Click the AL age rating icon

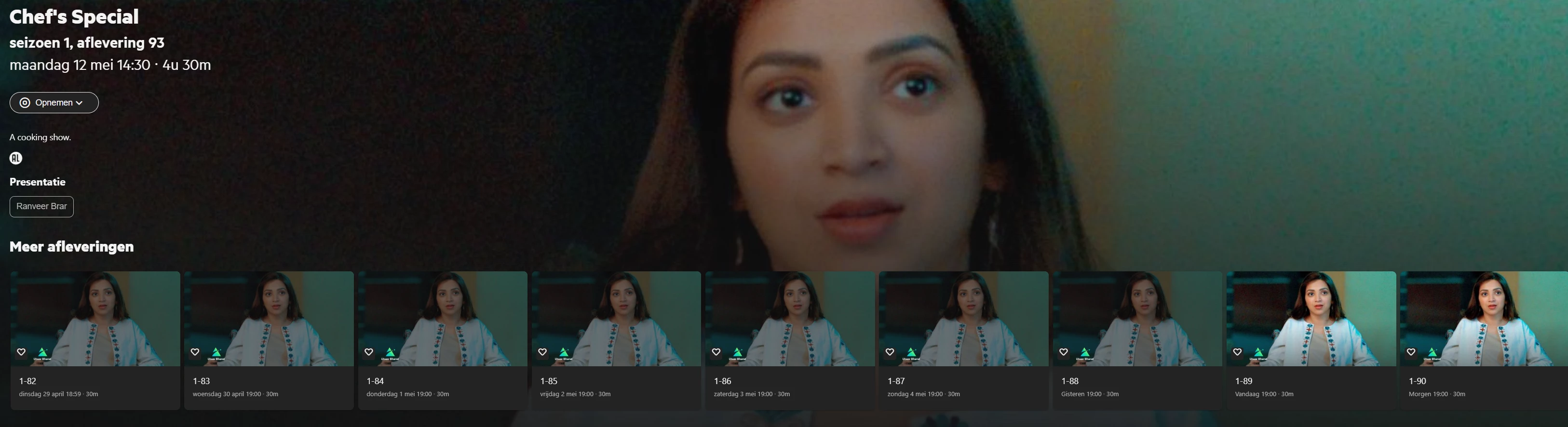click(16, 158)
